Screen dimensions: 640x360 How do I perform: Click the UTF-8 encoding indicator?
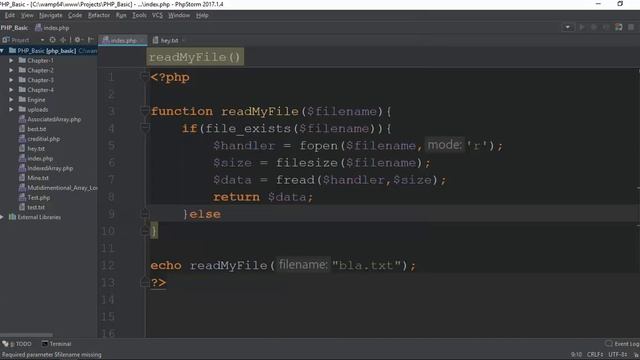[618, 355]
